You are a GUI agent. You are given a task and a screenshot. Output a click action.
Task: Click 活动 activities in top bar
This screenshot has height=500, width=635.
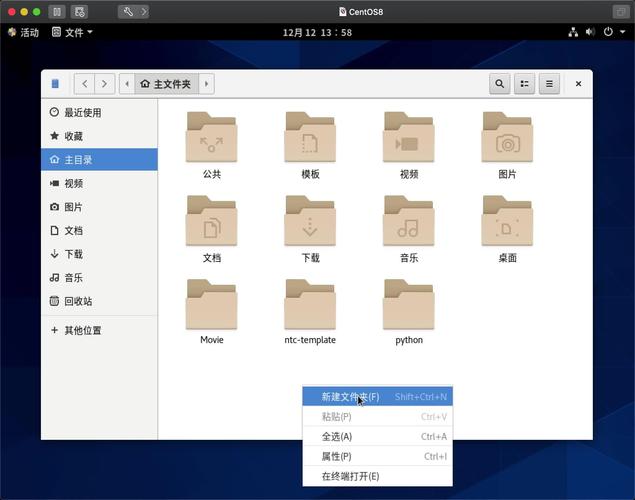point(23,32)
